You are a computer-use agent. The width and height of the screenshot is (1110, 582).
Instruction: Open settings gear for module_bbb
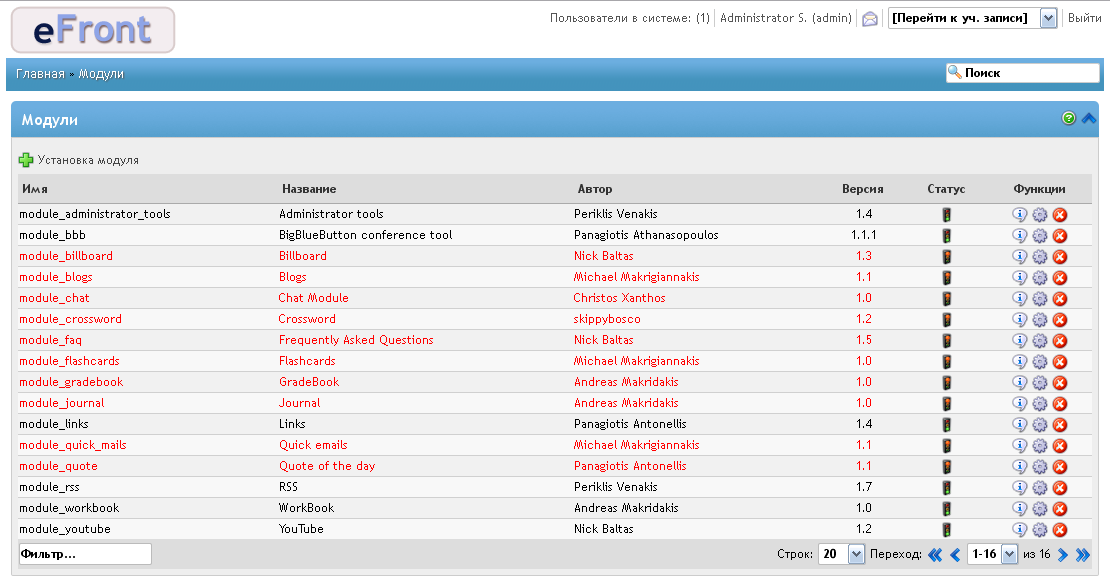1040,236
